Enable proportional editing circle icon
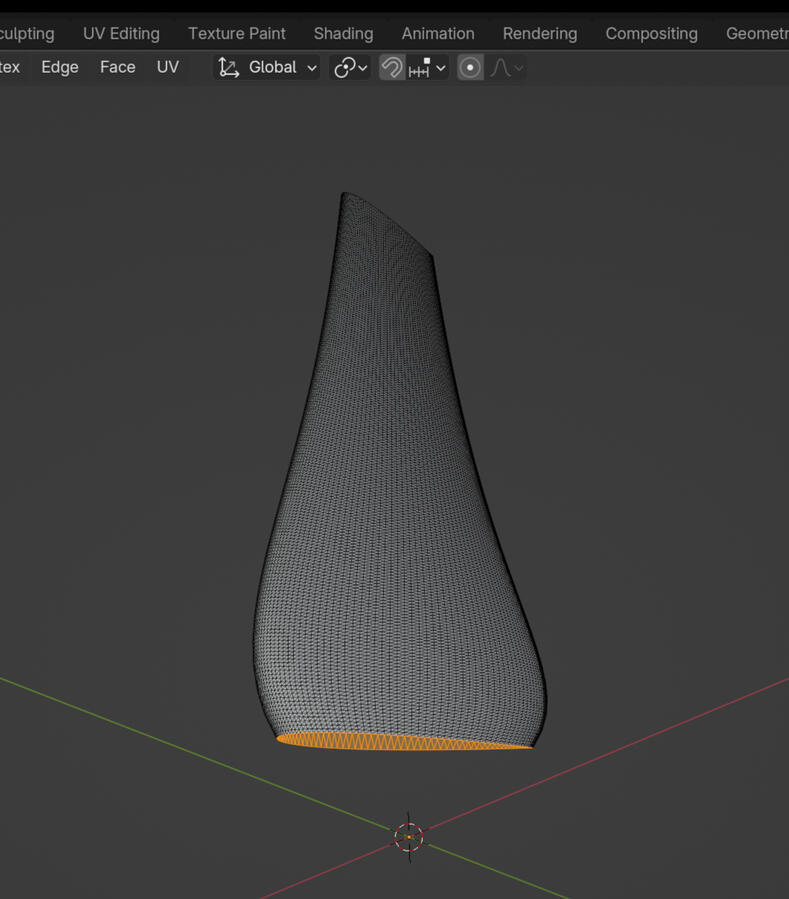789x899 pixels. pyautogui.click(x=470, y=67)
